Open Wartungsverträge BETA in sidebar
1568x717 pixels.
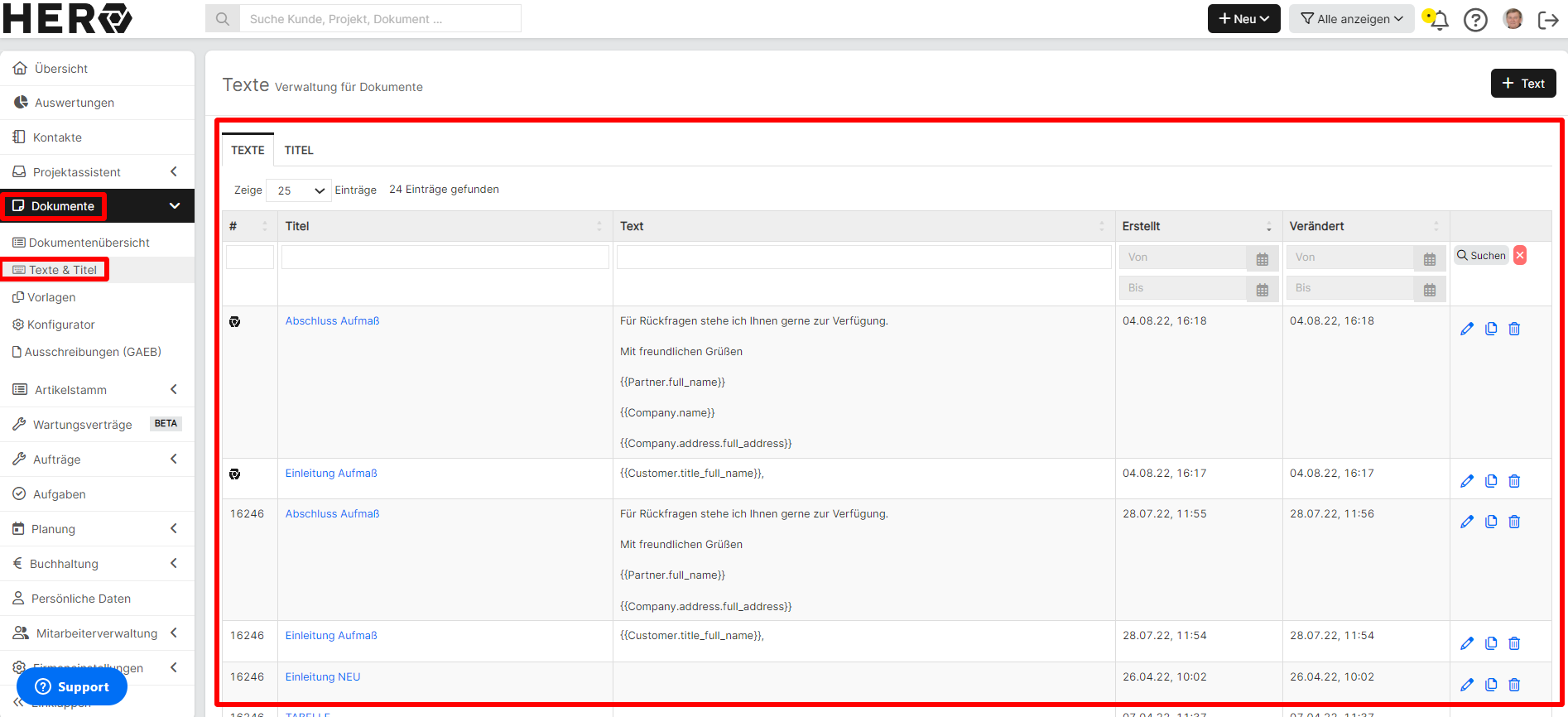pyautogui.click(x=97, y=425)
